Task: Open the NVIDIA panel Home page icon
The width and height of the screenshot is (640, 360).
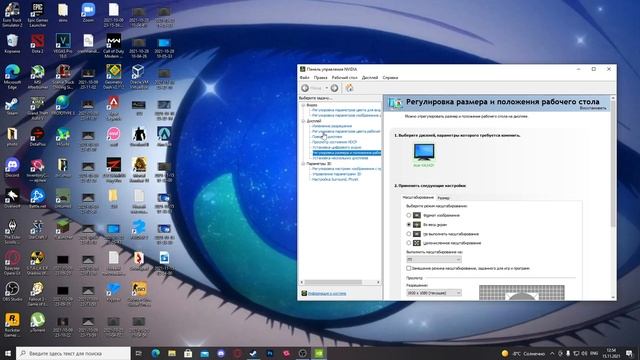Action: tap(349, 88)
